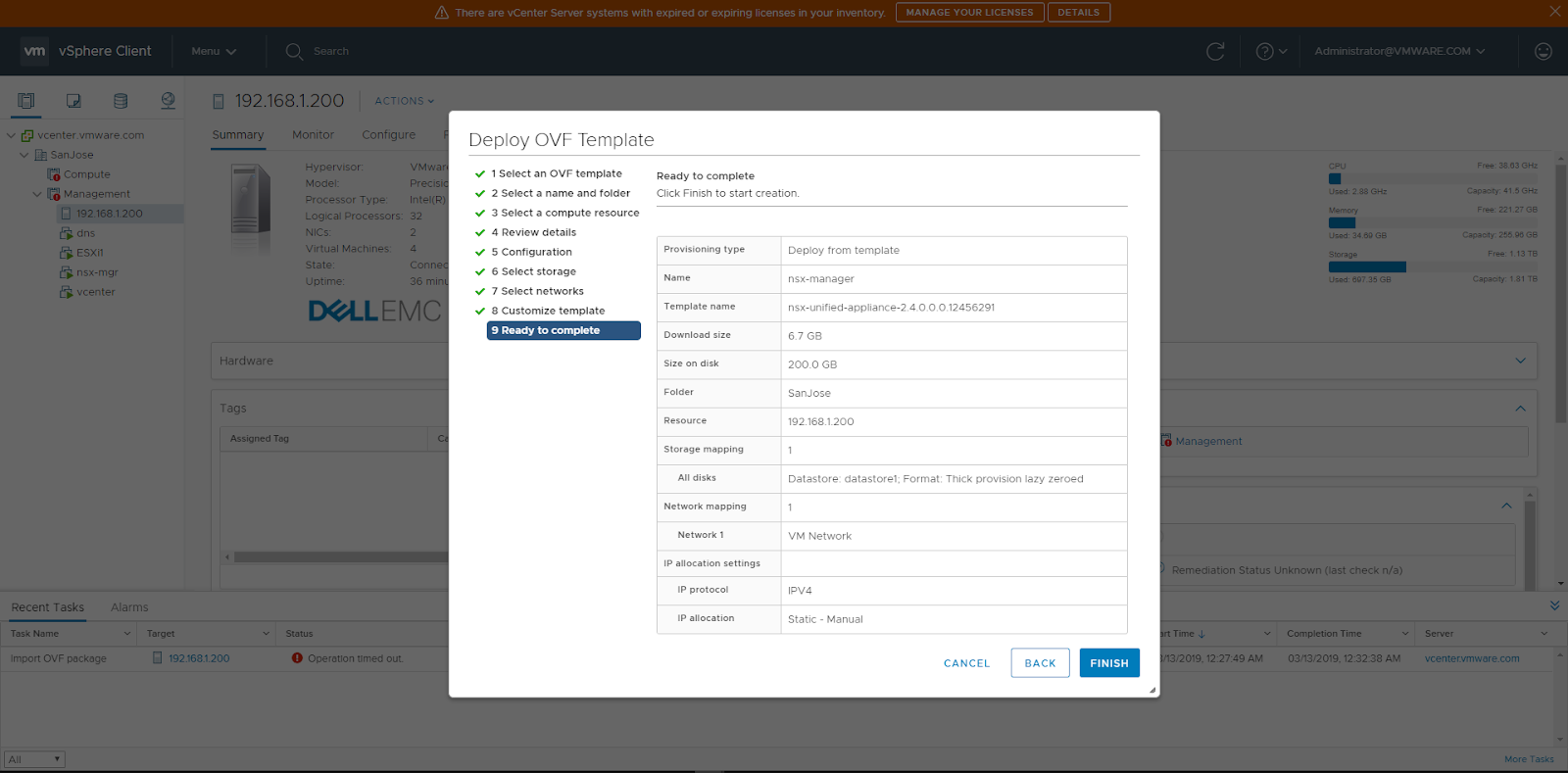This screenshot has width=1568, height=773.
Task: Dismiss the license warning banner
Action: pos(1554,12)
